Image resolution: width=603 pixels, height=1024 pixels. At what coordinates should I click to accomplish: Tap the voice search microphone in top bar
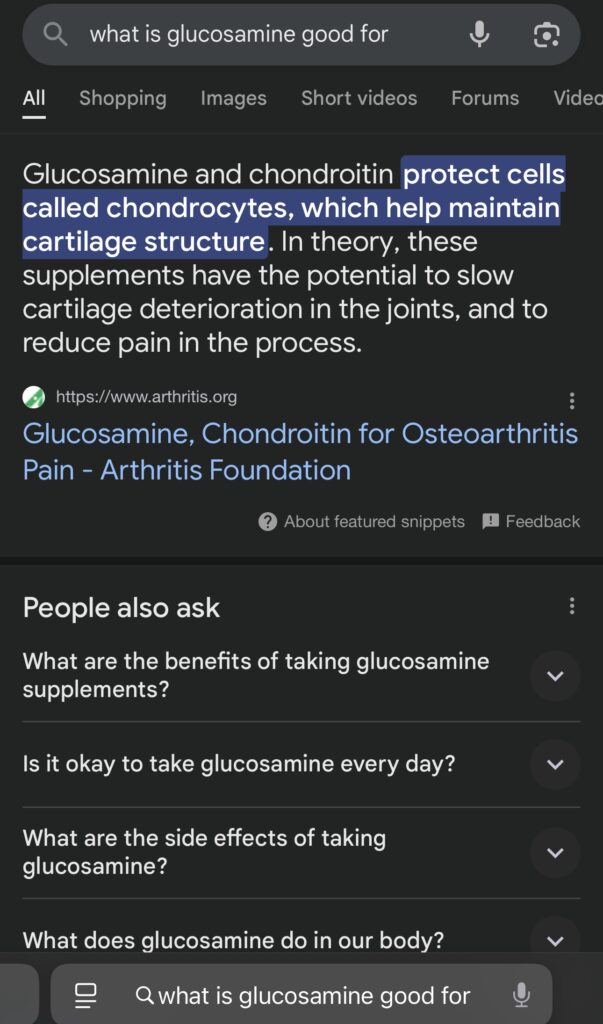click(480, 34)
